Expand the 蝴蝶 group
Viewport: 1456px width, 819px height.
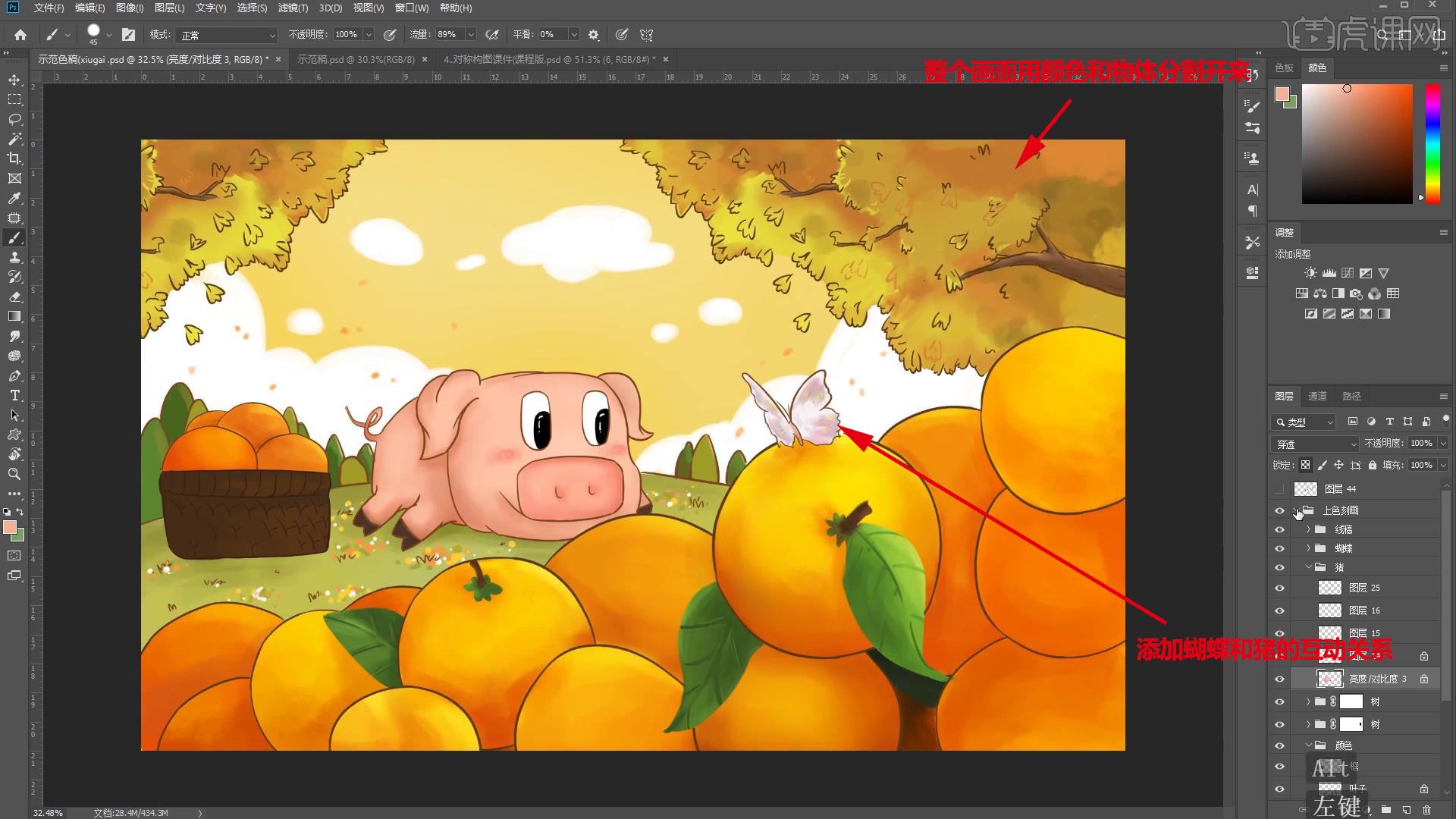[x=1308, y=548]
